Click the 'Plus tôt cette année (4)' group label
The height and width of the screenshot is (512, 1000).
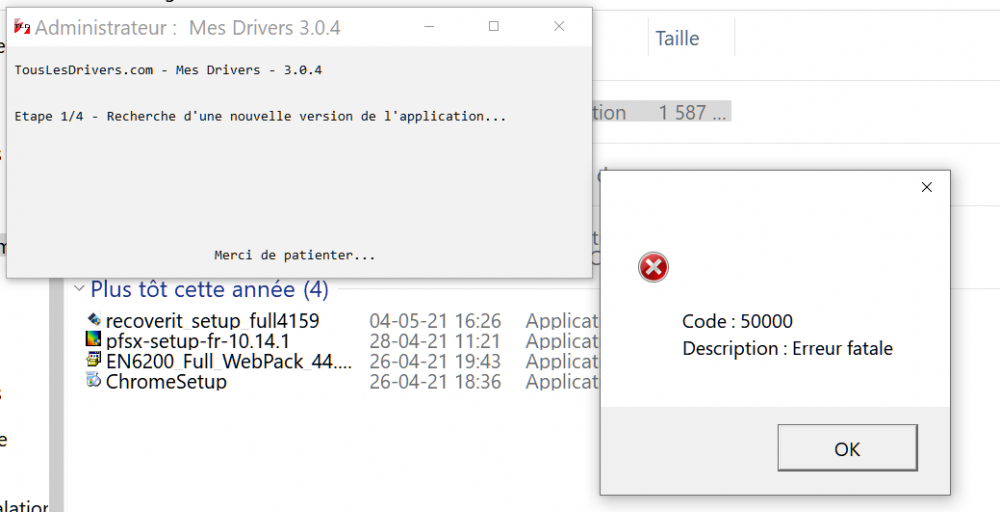coord(209,289)
